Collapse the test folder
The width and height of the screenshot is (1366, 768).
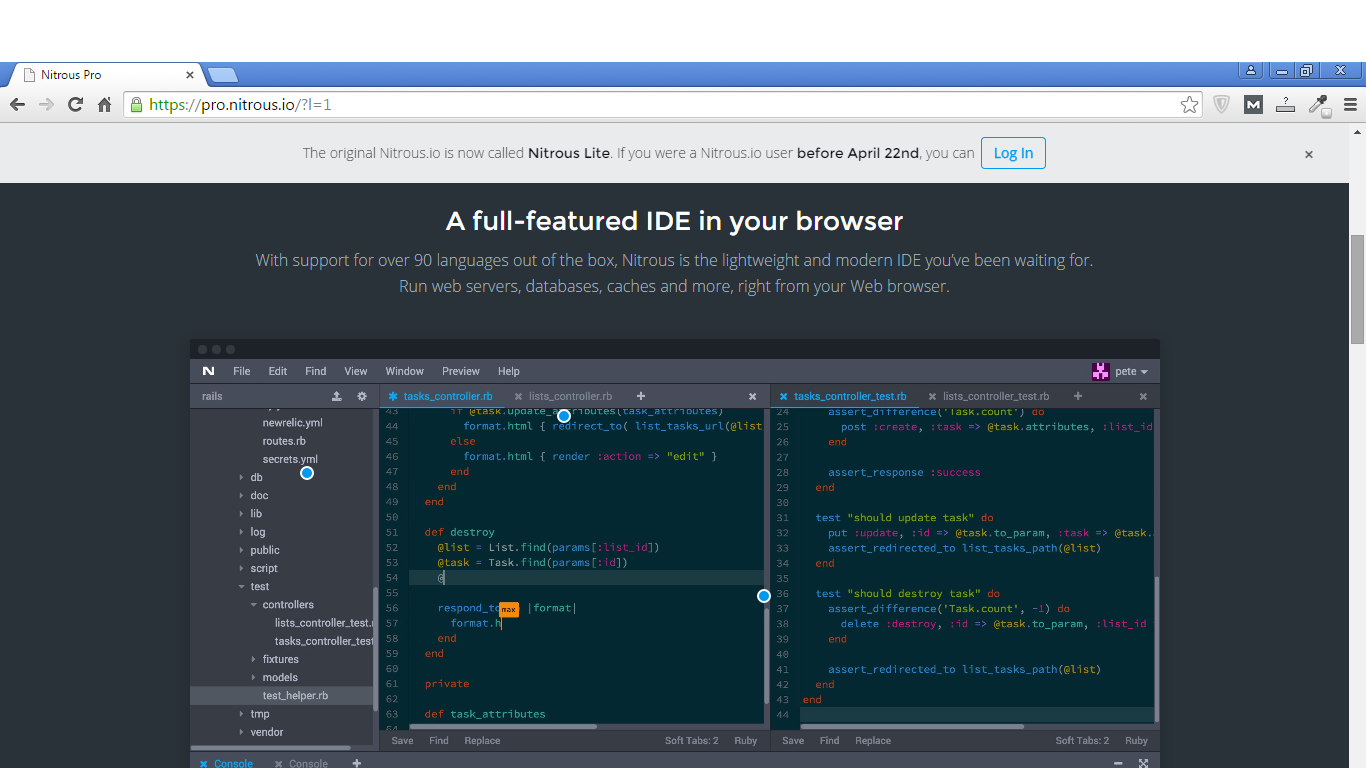tap(241, 587)
